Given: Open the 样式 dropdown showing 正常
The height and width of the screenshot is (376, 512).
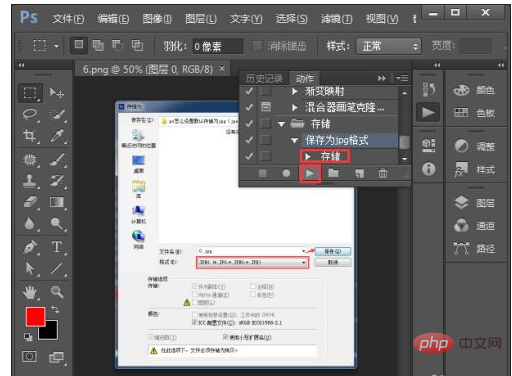Looking at the screenshot, I should click(x=389, y=46).
